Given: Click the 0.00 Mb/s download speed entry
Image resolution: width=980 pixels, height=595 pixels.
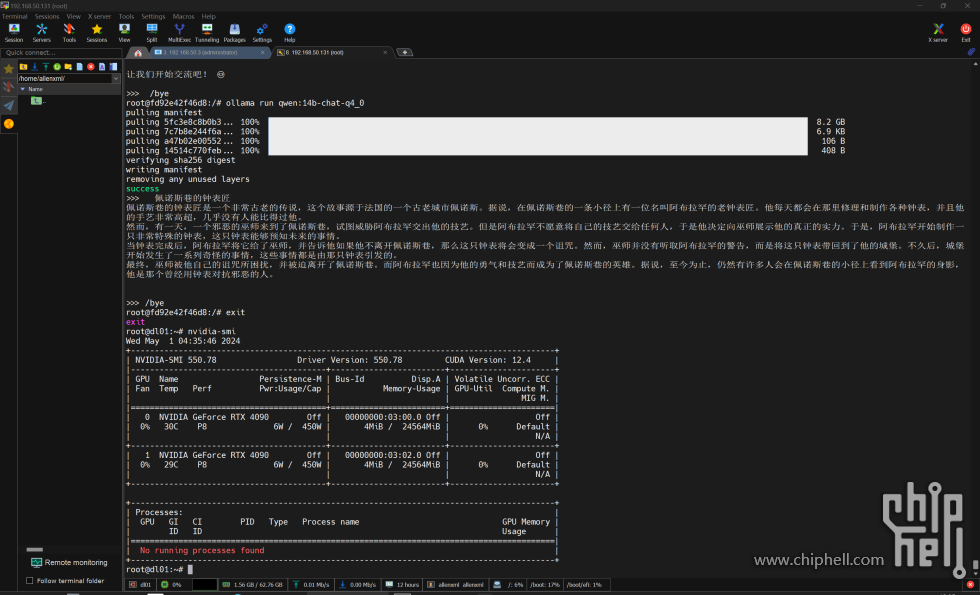Looking at the screenshot, I should click(358, 585).
